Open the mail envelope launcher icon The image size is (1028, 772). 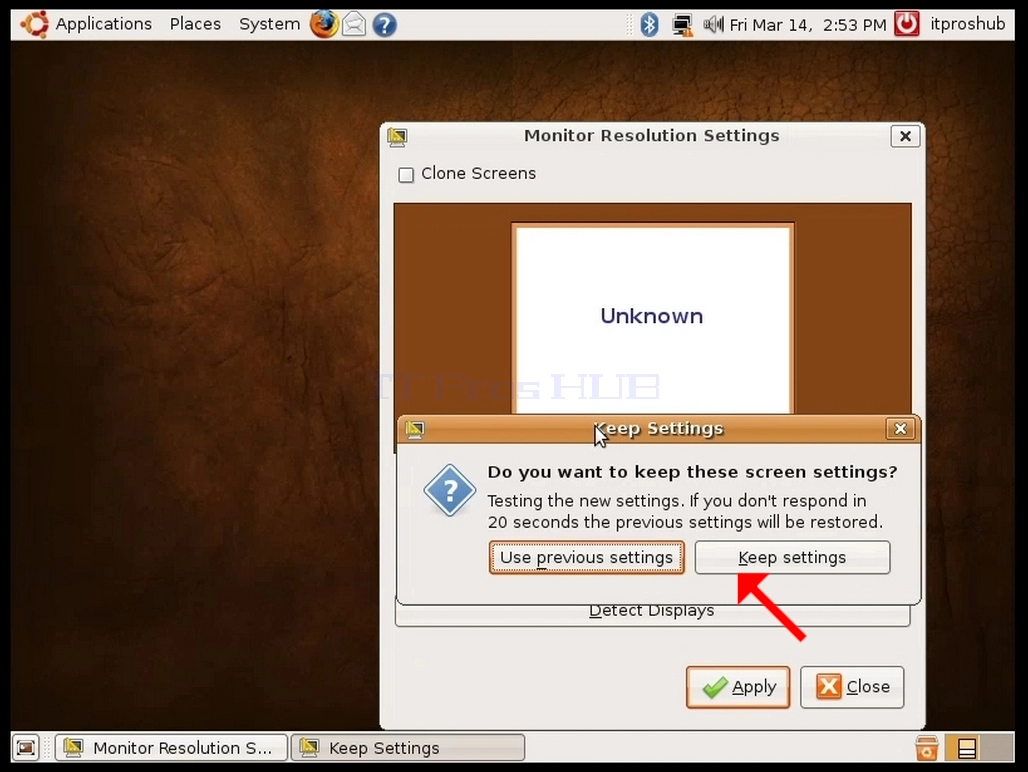354,25
